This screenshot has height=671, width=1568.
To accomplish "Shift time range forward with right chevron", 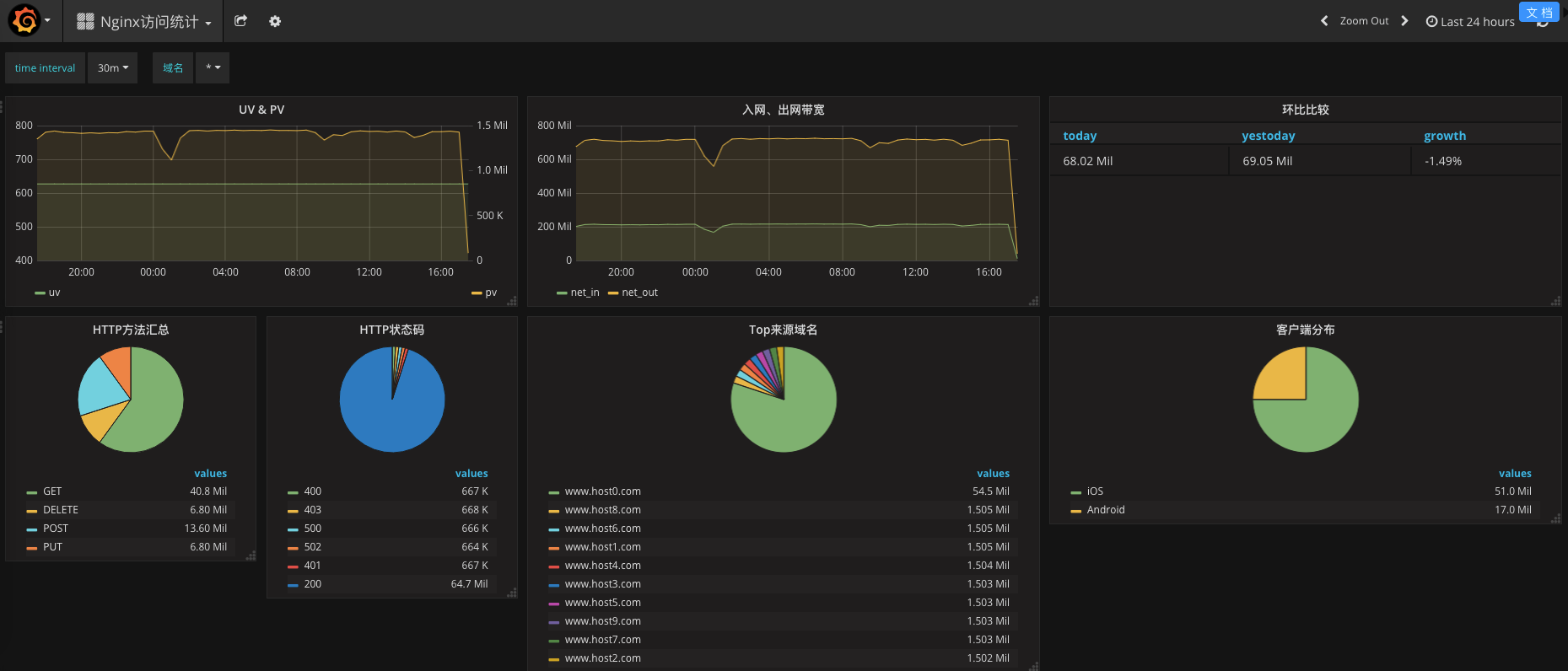I will (1404, 21).
